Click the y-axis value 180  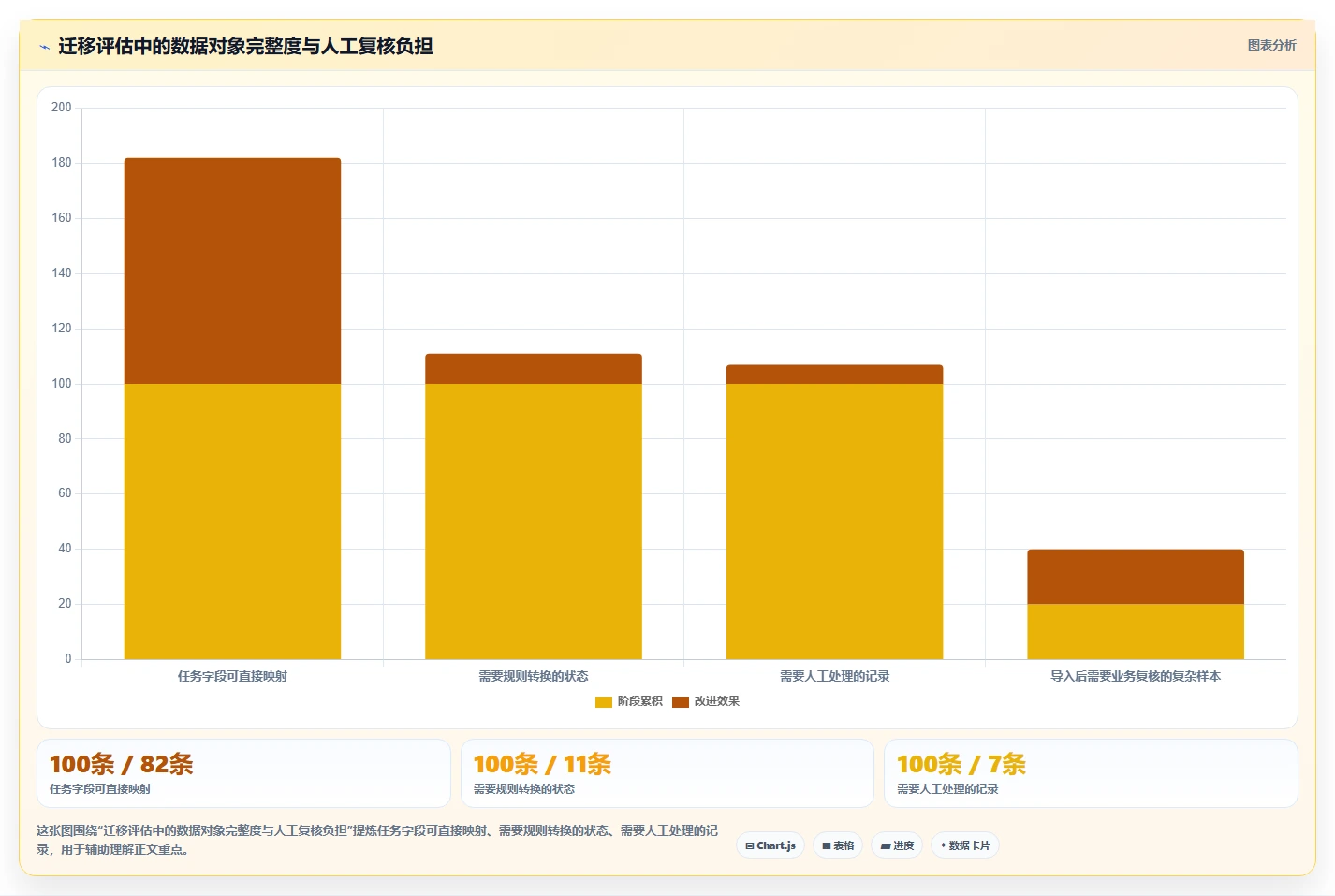click(62, 163)
